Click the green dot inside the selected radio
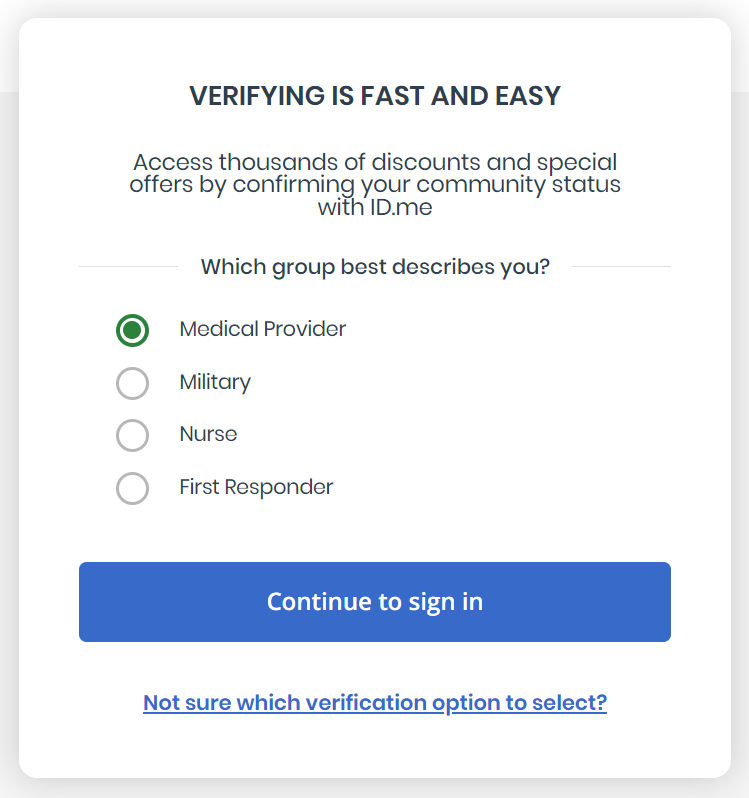Viewport: 749px width, 798px height. (133, 330)
